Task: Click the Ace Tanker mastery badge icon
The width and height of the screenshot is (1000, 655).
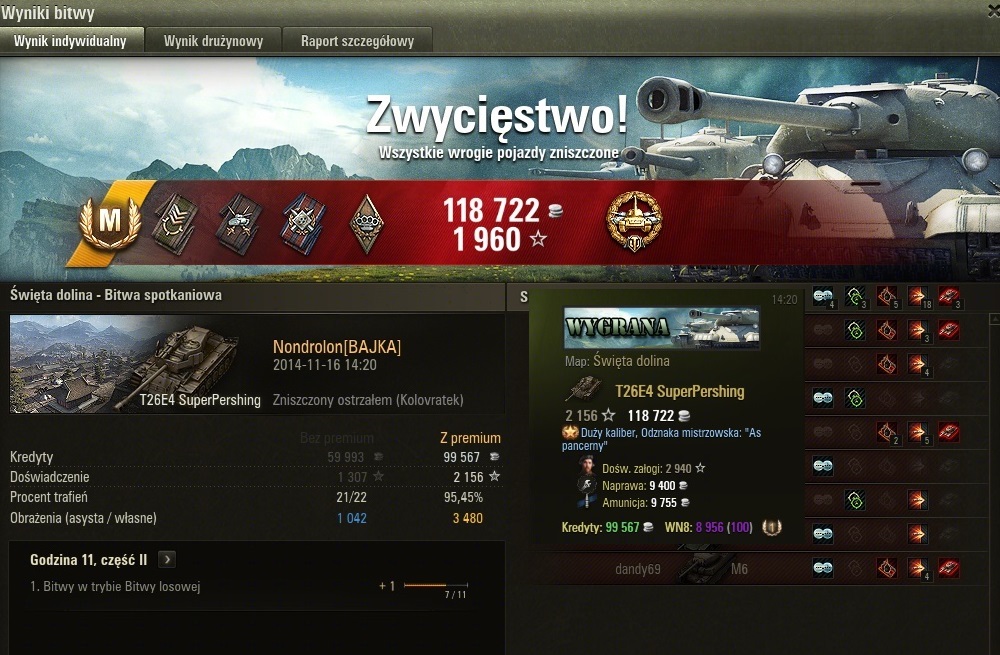Action: tap(110, 221)
